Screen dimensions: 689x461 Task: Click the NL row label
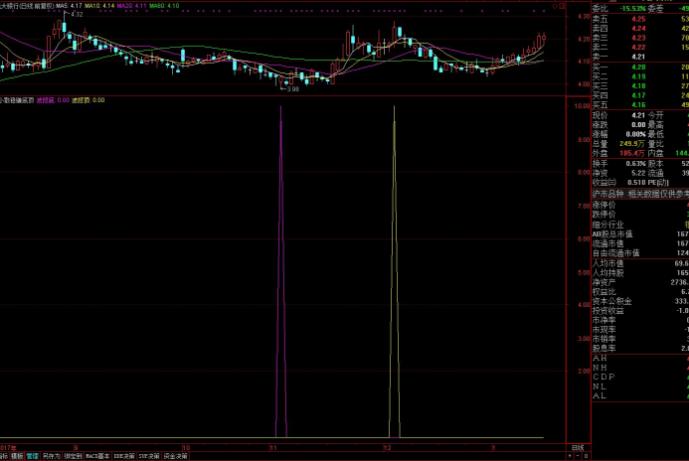[x=600, y=387]
